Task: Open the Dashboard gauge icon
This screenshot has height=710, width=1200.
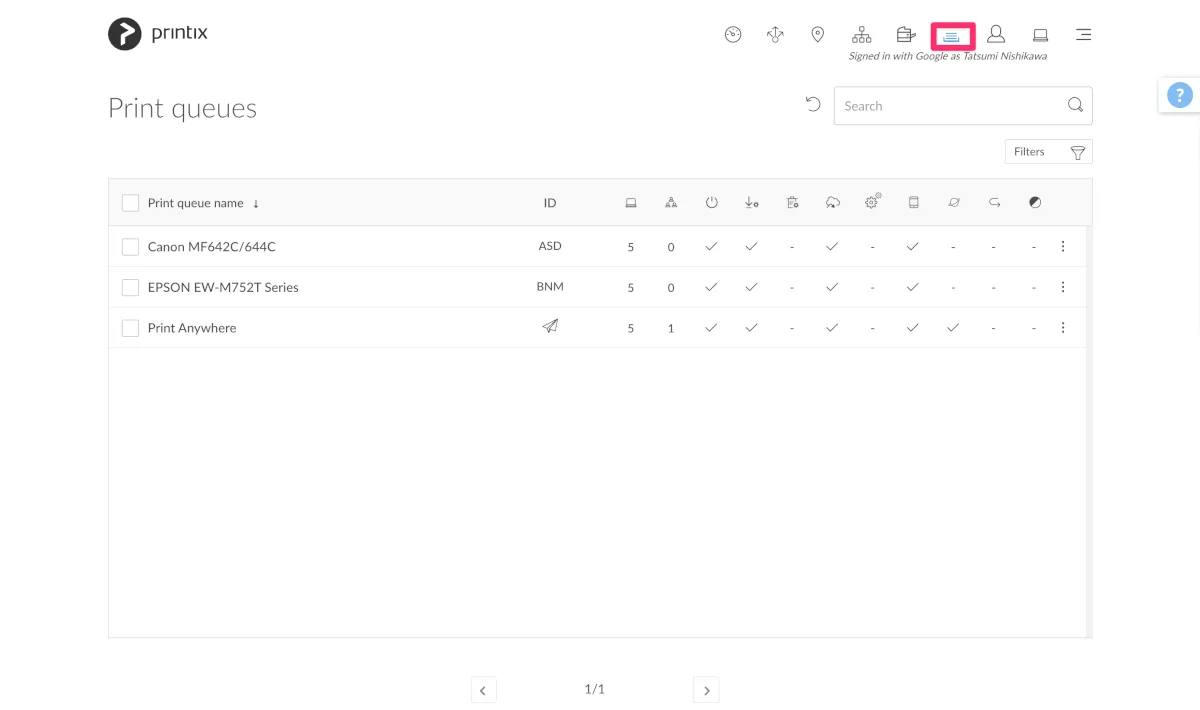Action: pos(733,35)
